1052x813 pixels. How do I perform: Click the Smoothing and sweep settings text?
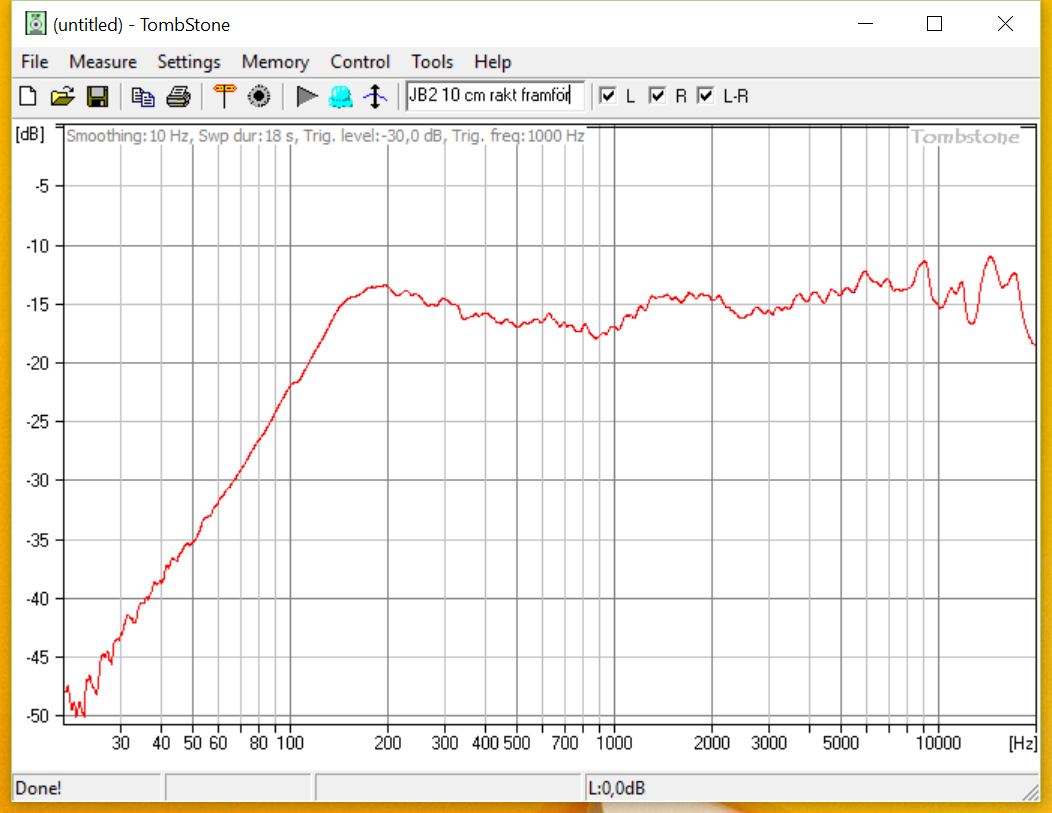click(x=325, y=136)
